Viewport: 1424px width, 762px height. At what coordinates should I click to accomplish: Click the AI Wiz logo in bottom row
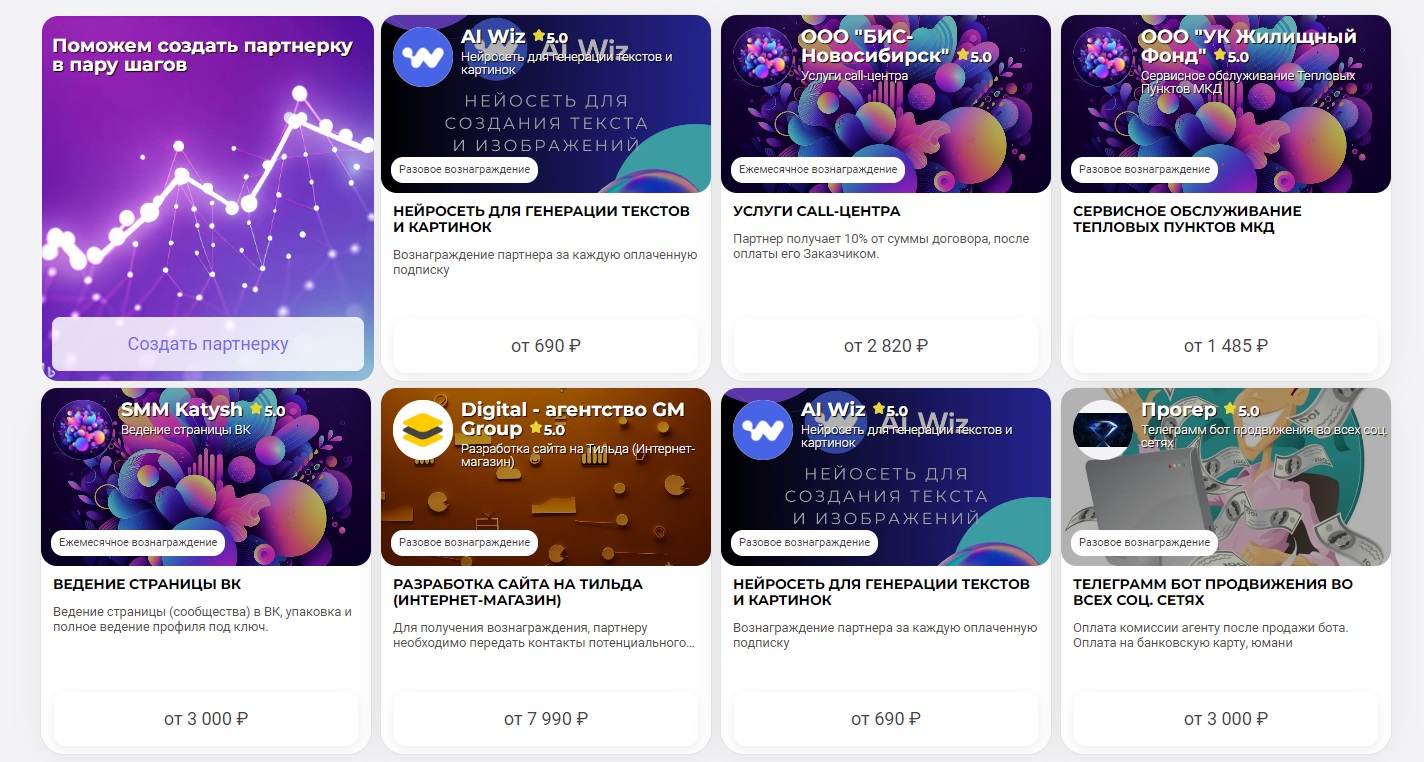(x=763, y=430)
